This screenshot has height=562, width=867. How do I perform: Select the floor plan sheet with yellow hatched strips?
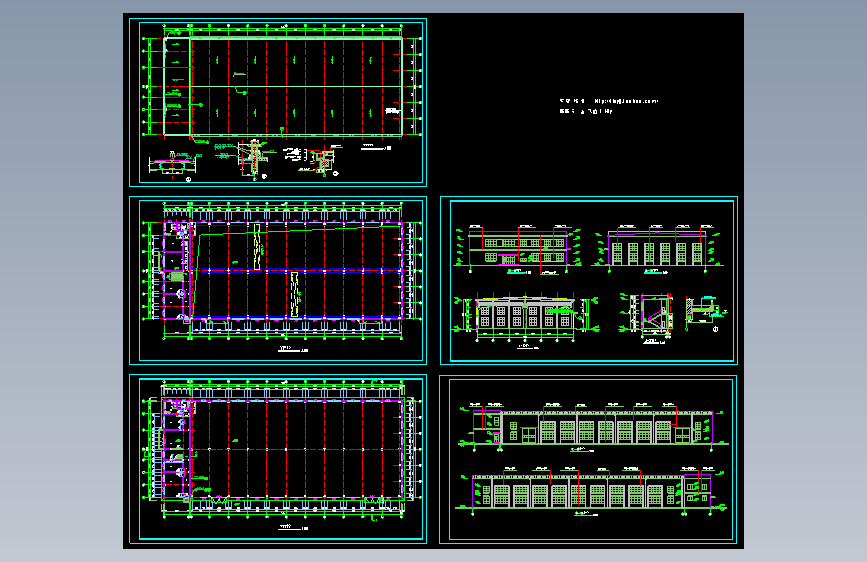pyautogui.click(x=278, y=280)
